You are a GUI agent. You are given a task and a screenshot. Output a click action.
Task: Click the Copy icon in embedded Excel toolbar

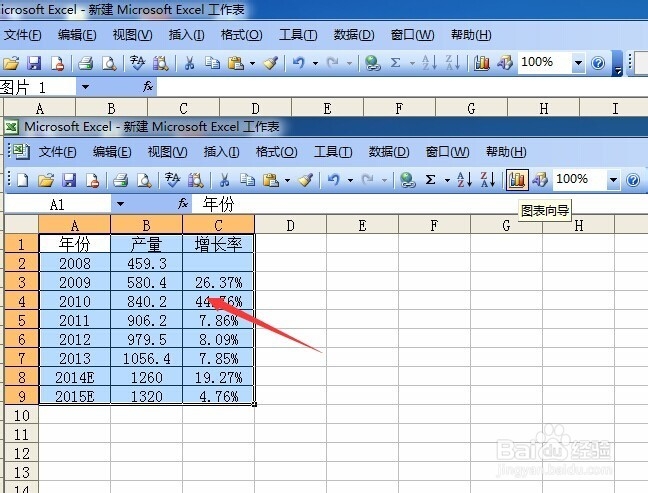248,180
